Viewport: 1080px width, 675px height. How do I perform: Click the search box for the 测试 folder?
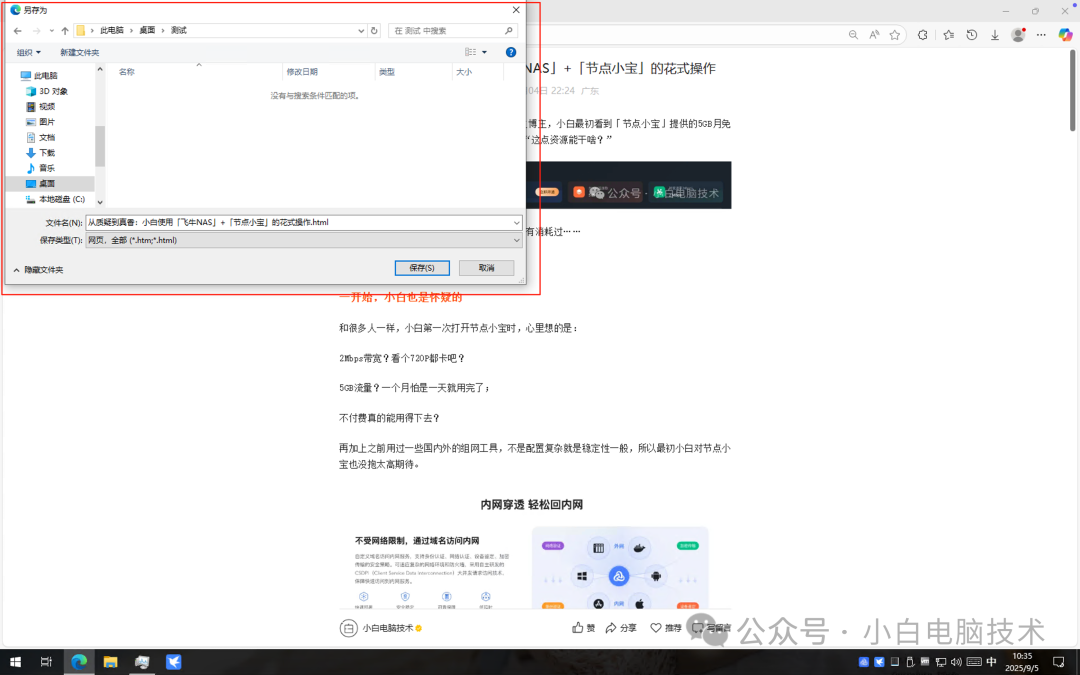point(453,30)
